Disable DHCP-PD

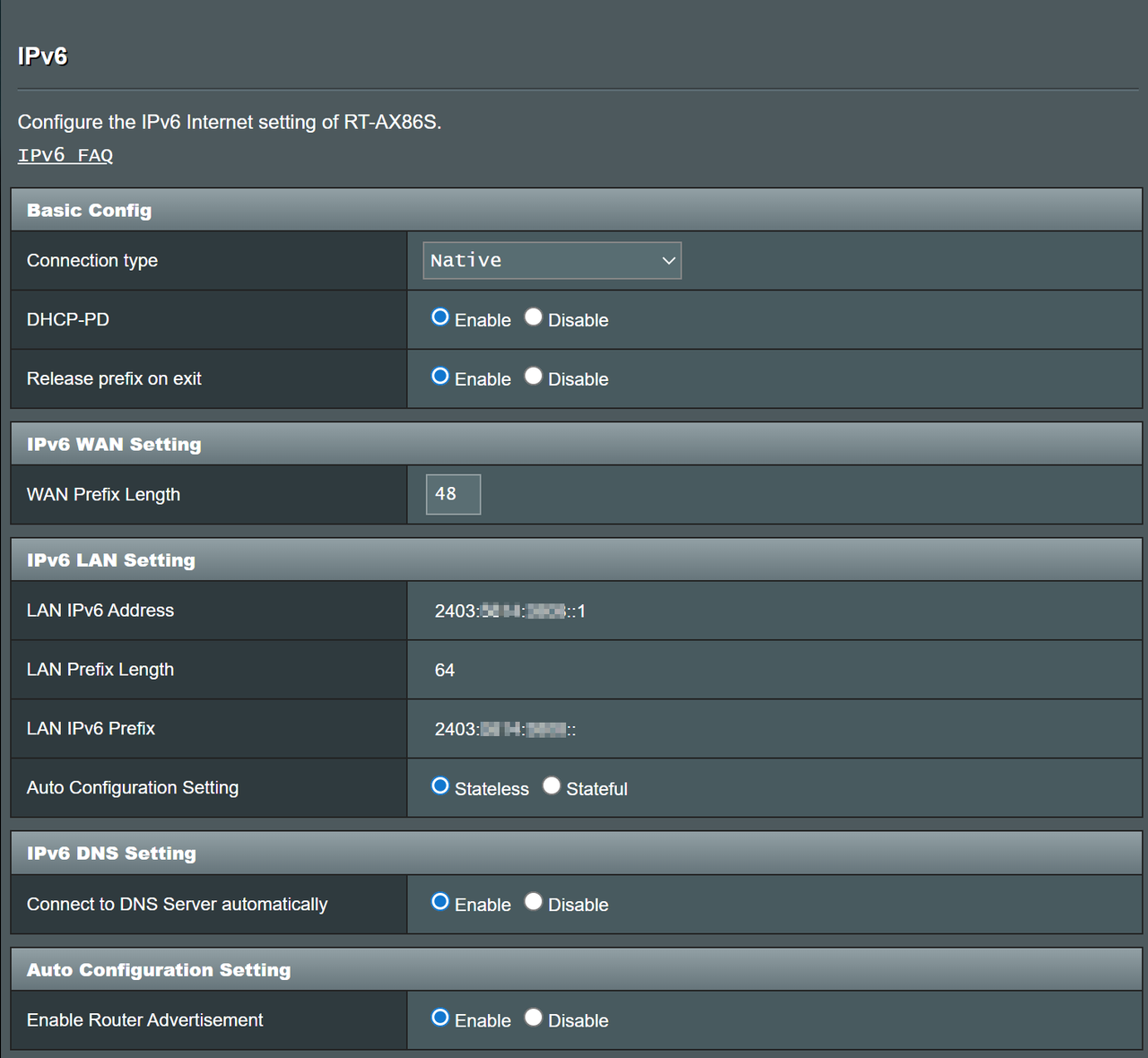(x=534, y=317)
